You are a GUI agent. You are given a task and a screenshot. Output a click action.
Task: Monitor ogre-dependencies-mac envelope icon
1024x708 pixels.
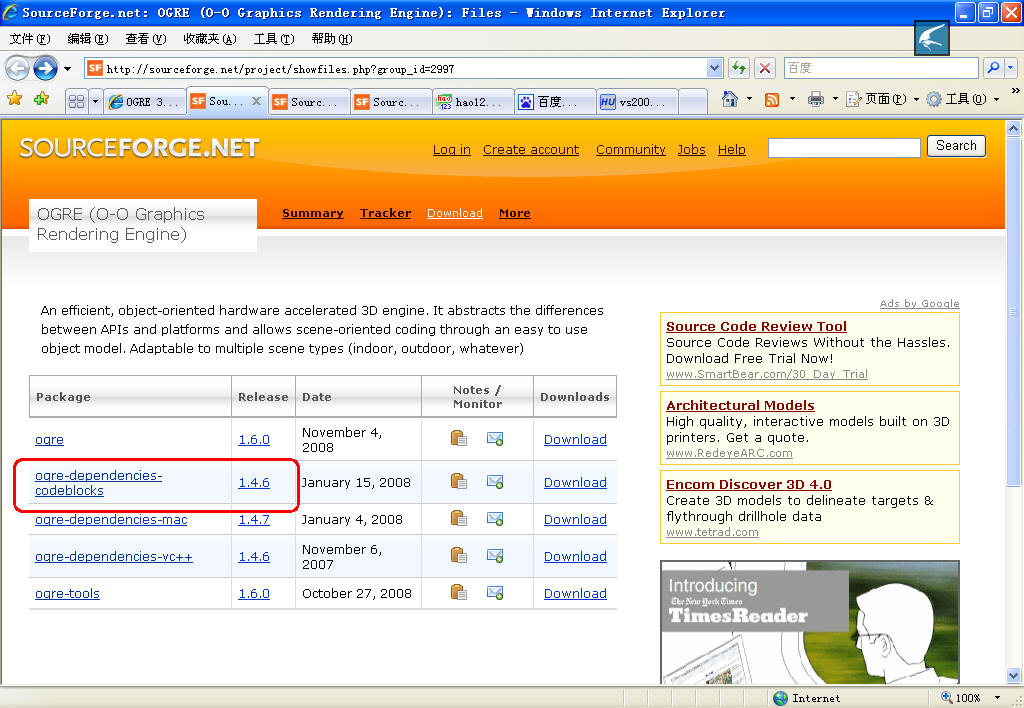(x=495, y=519)
